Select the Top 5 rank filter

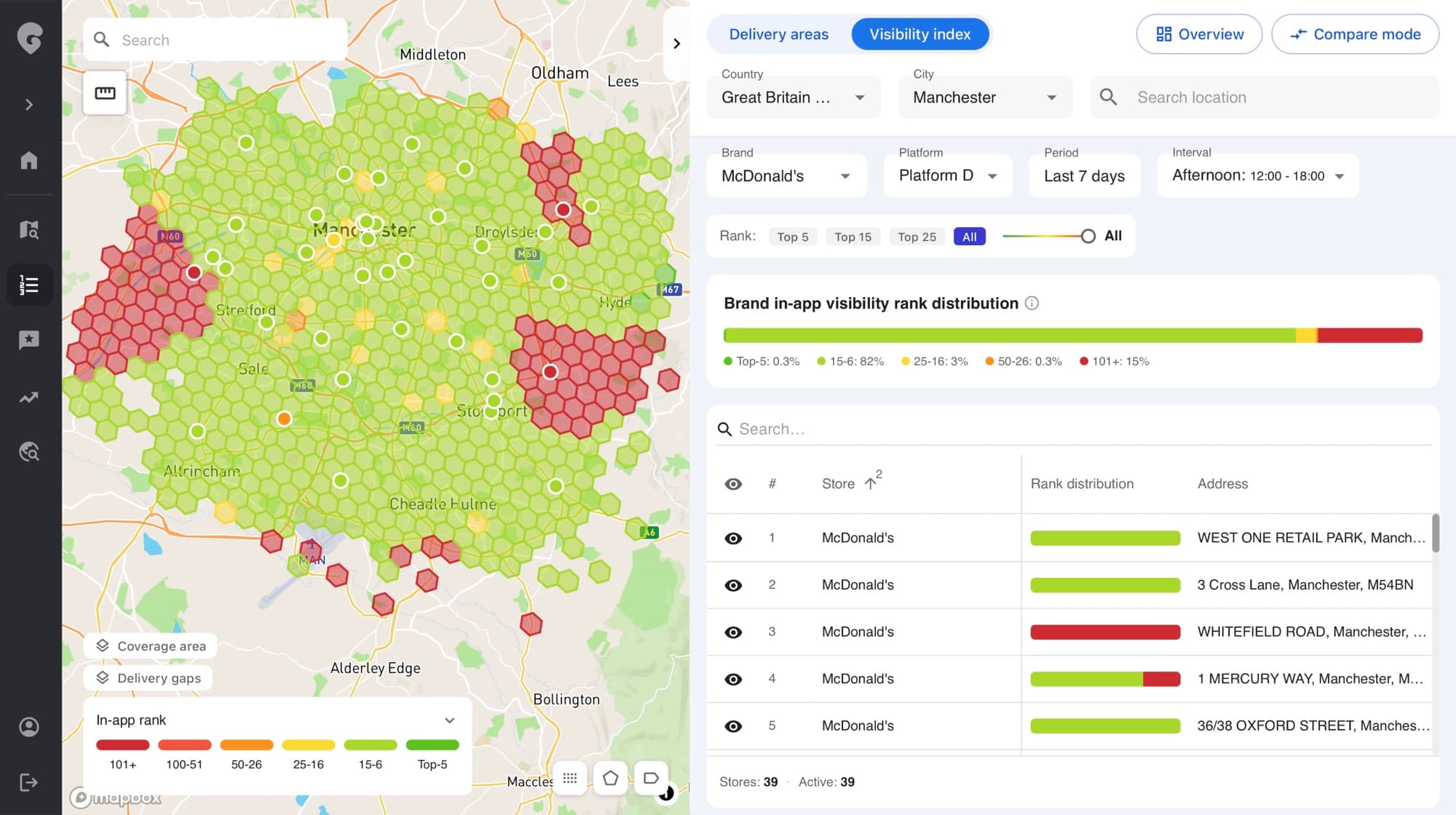(x=792, y=236)
